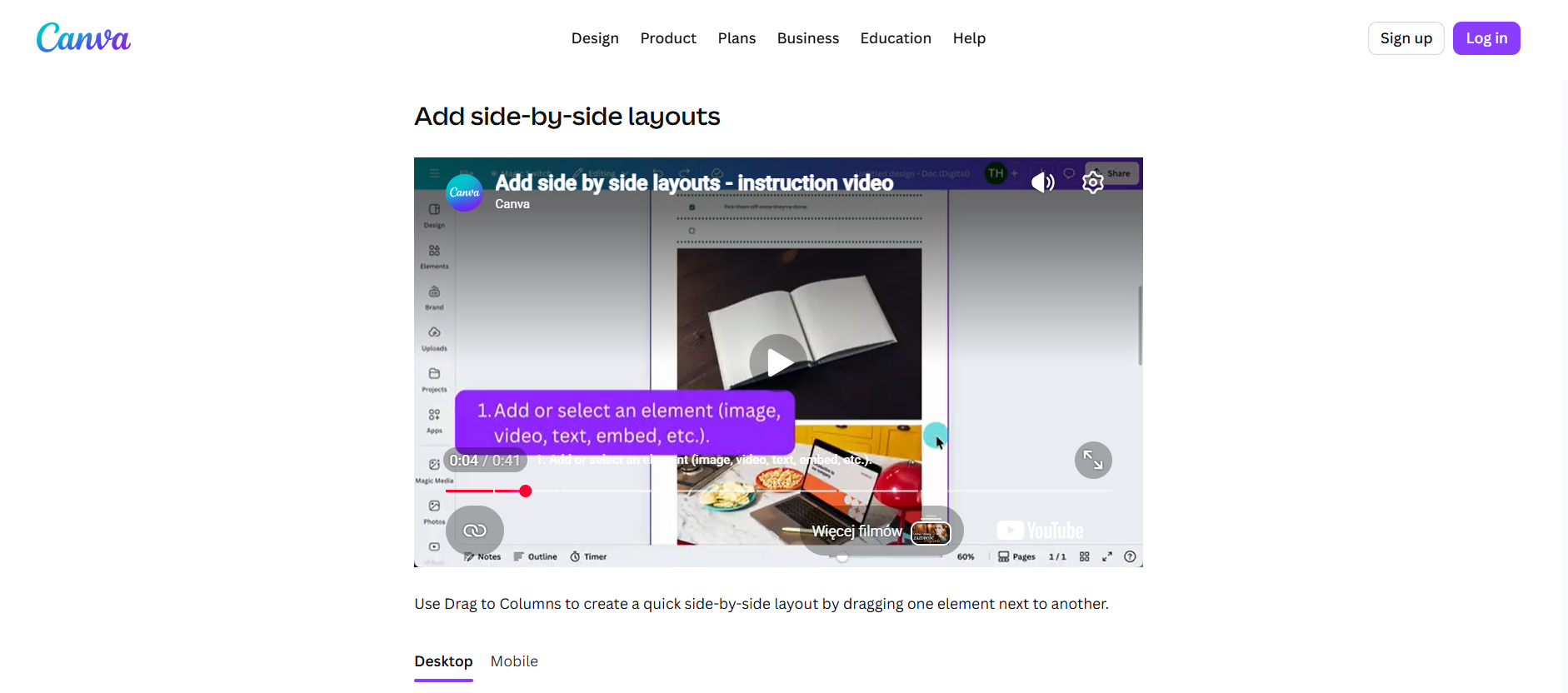Mute the video with the speaker icon
The image size is (1568, 693).
click(1043, 182)
